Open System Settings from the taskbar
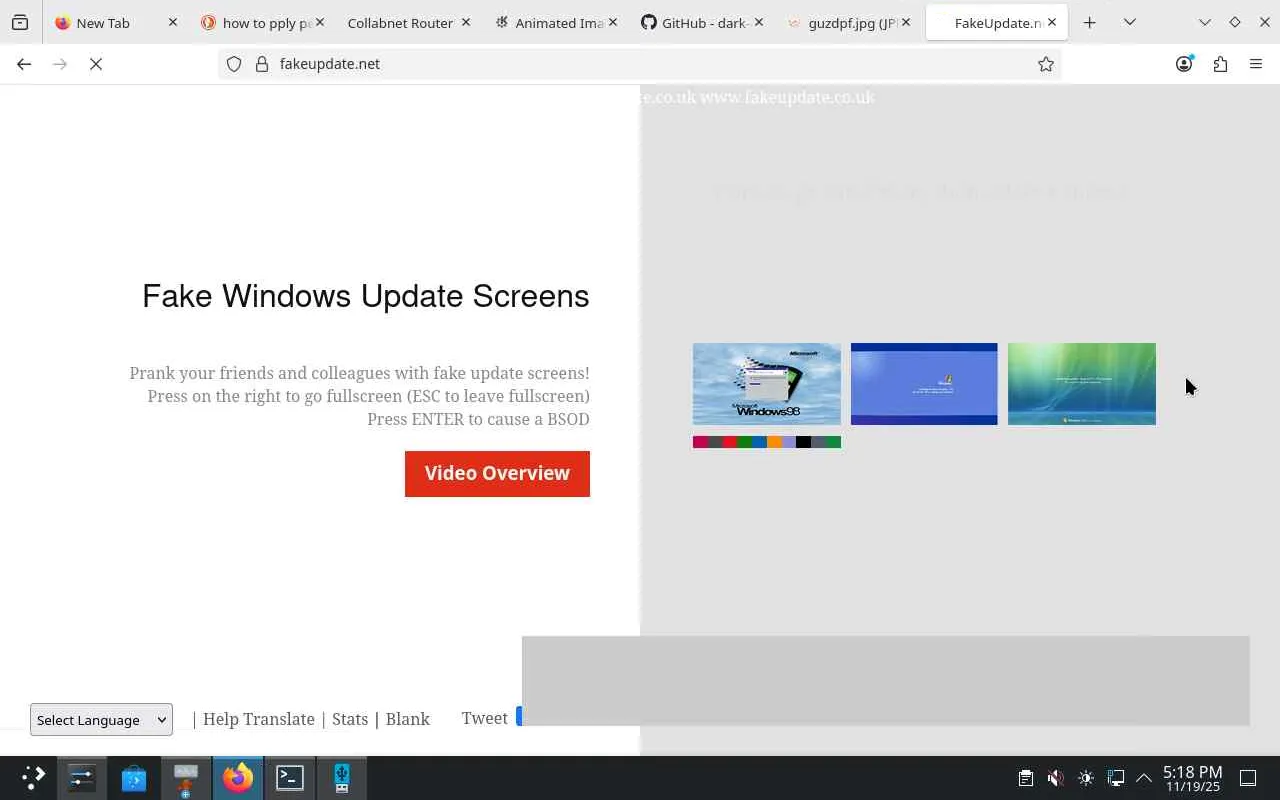Image resolution: width=1280 pixels, height=800 pixels. click(x=82, y=778)
